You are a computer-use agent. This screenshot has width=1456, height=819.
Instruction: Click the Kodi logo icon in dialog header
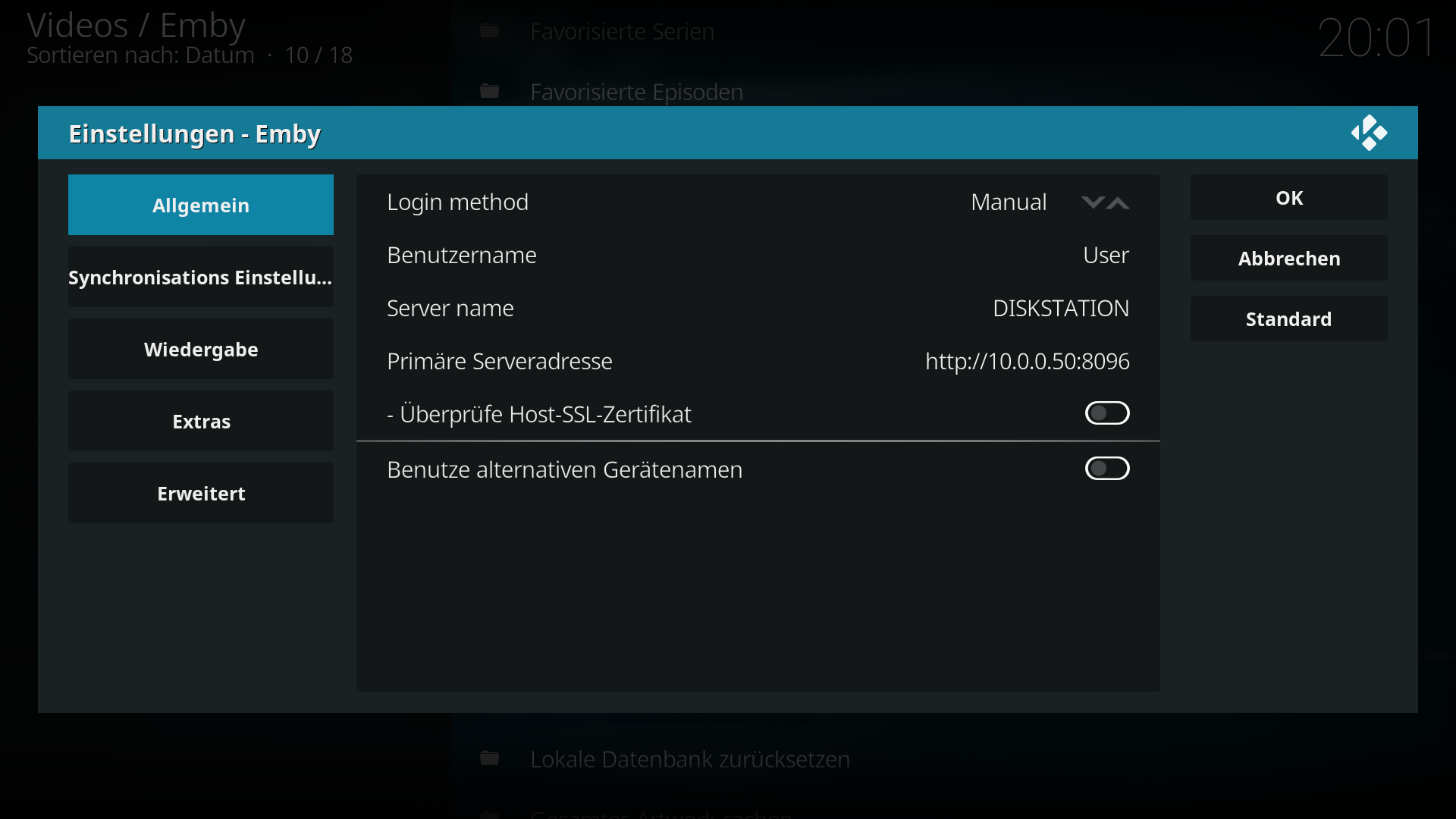coord(1369,133)
